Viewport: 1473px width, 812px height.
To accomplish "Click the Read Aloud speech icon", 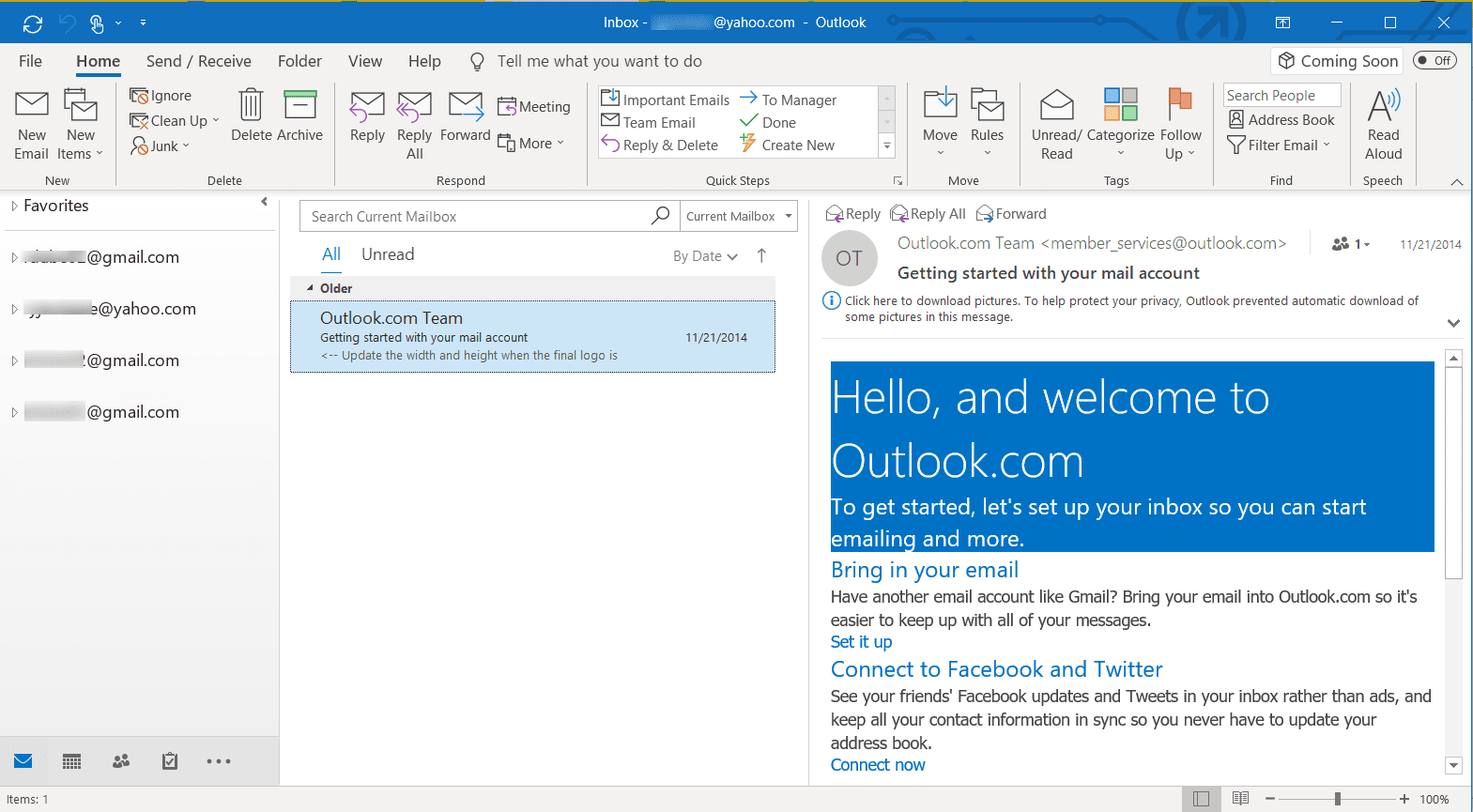I will (1384, 105).
